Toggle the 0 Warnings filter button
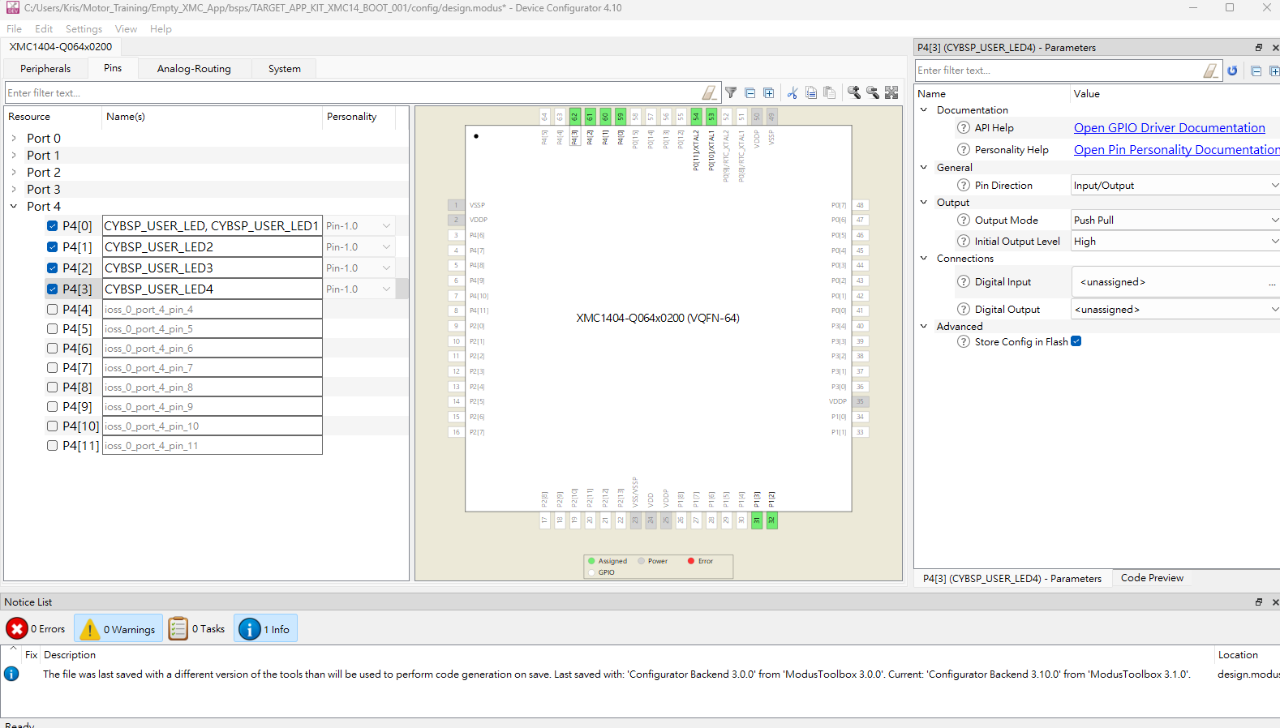Image resolution: width=1280 pixels, height=728 pixels. pyautogui.click(x=118, y=629)
